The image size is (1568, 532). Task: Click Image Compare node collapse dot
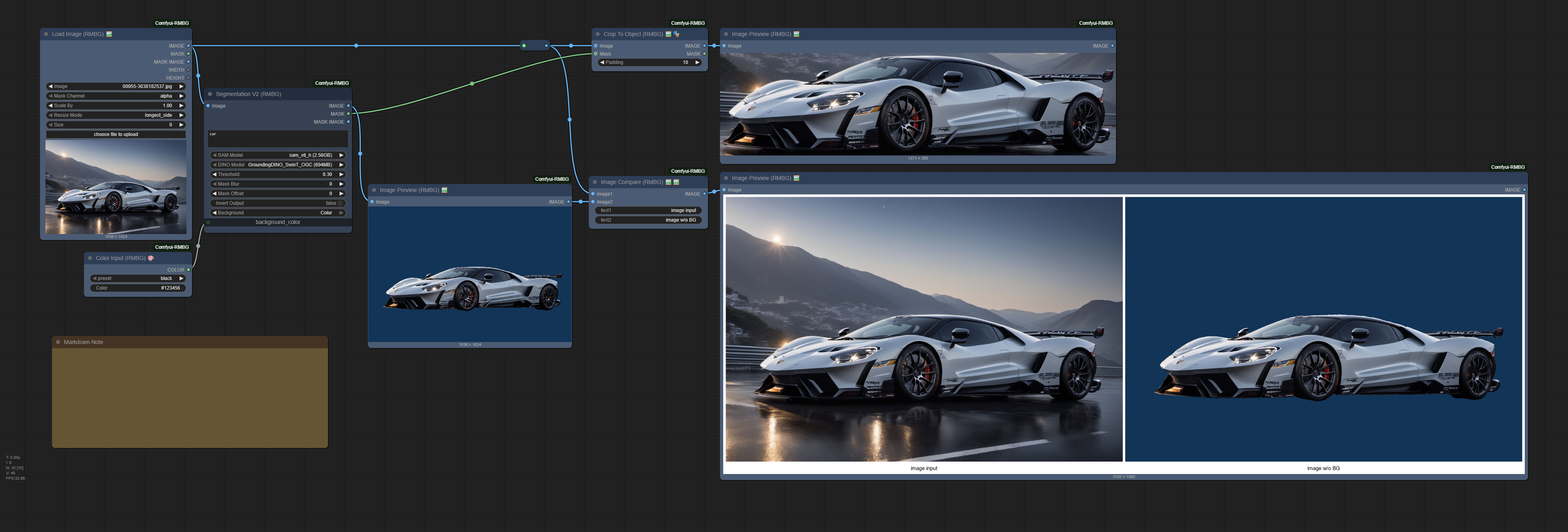tap(595, 182)
